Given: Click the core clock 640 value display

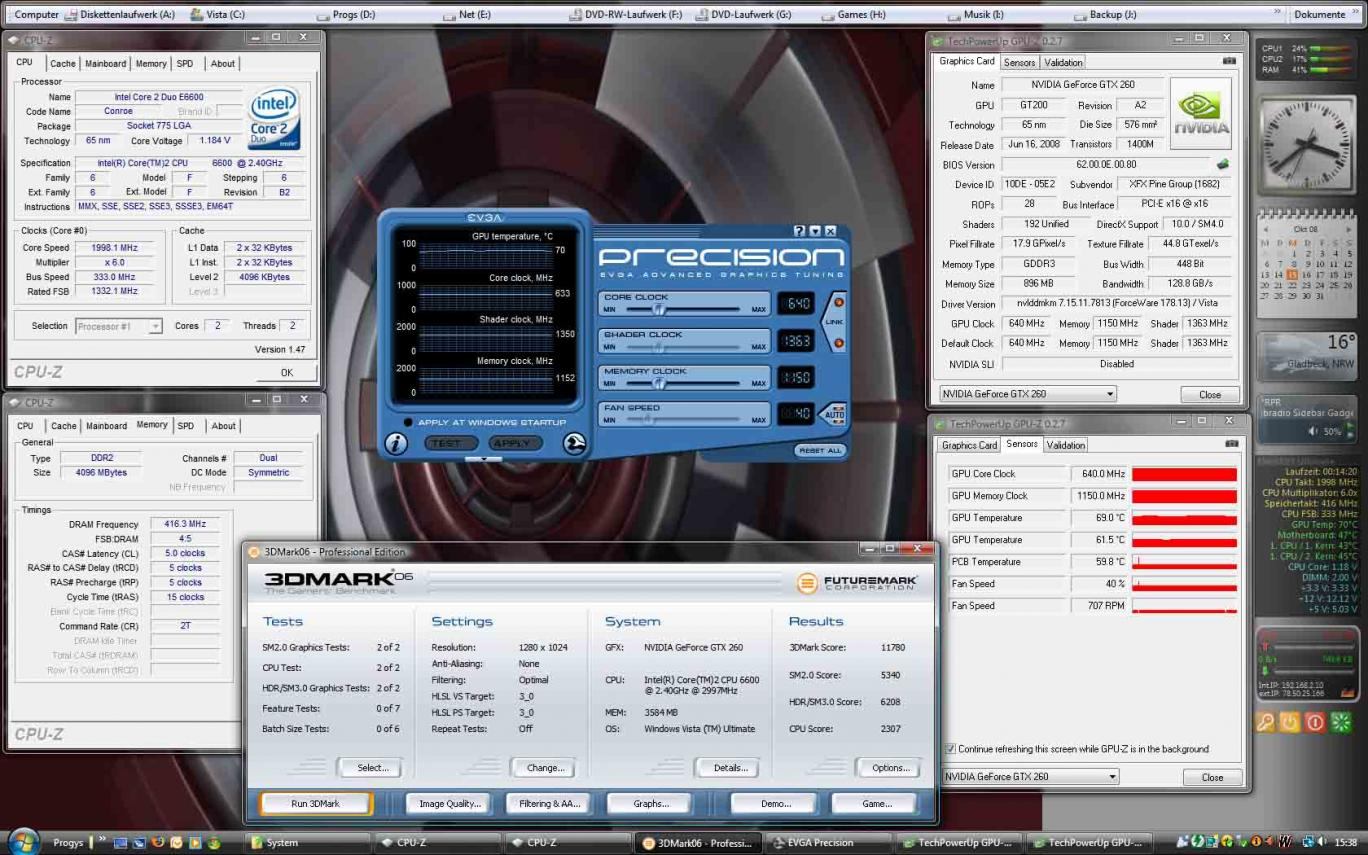Looking at the screenshot, I should click(x=796, y=303).
